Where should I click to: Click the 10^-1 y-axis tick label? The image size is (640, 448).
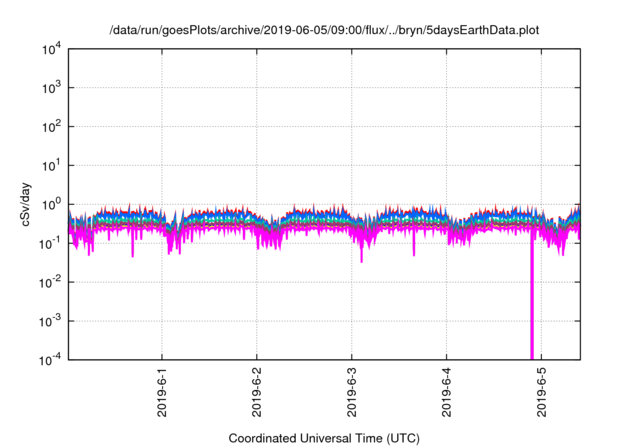point(50,244)
